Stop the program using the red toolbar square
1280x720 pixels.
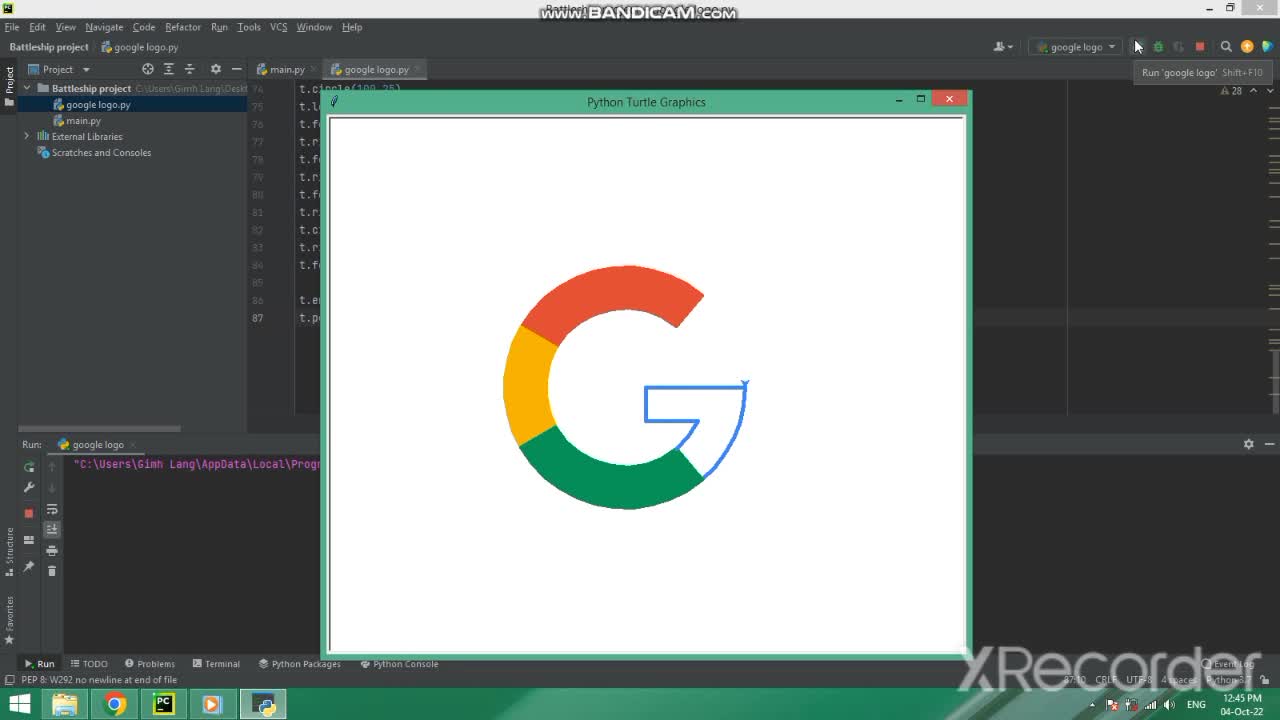pyautogui.click(x=1200, y=47)
